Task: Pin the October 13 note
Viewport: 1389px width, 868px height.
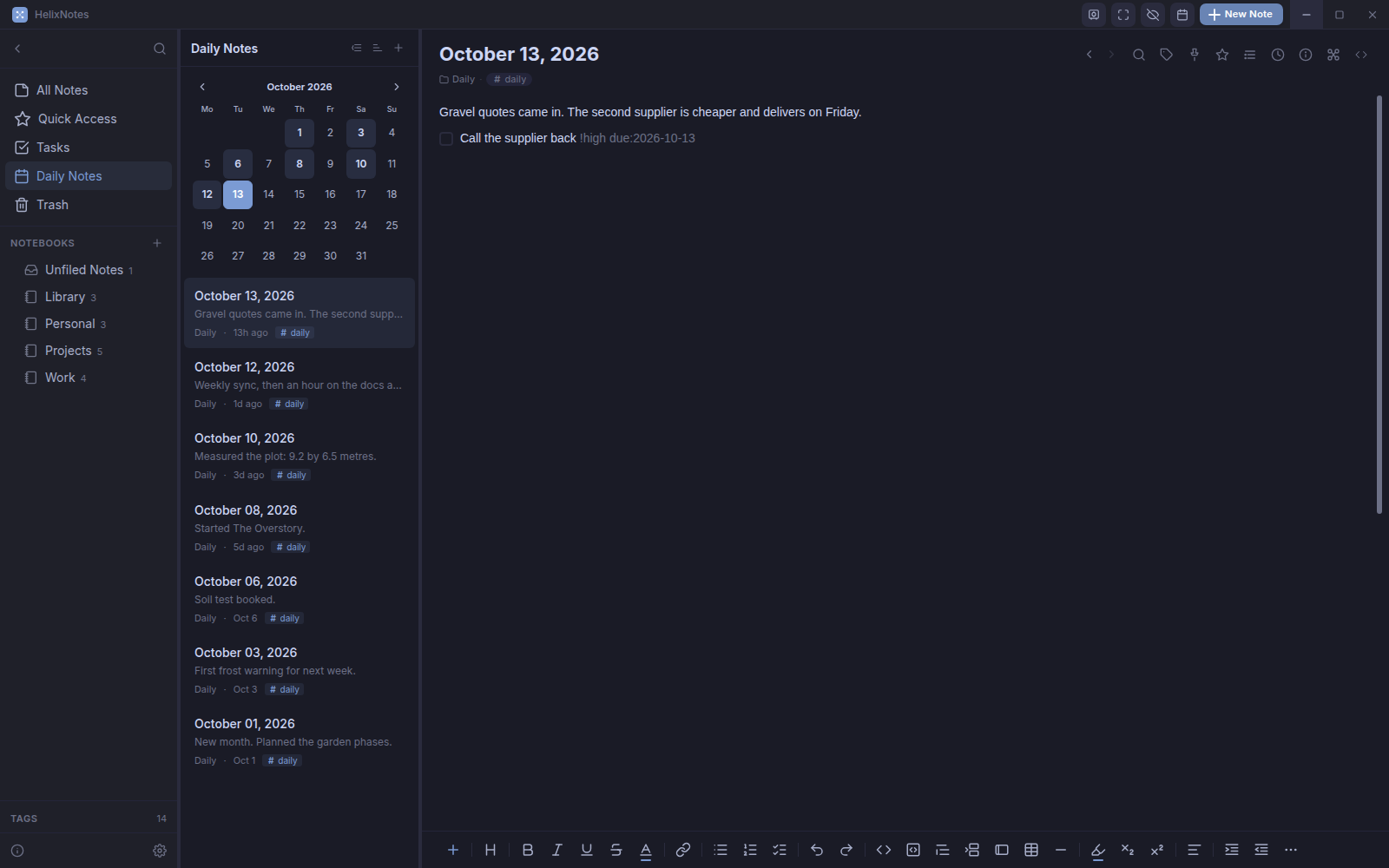Action: 1195,55
